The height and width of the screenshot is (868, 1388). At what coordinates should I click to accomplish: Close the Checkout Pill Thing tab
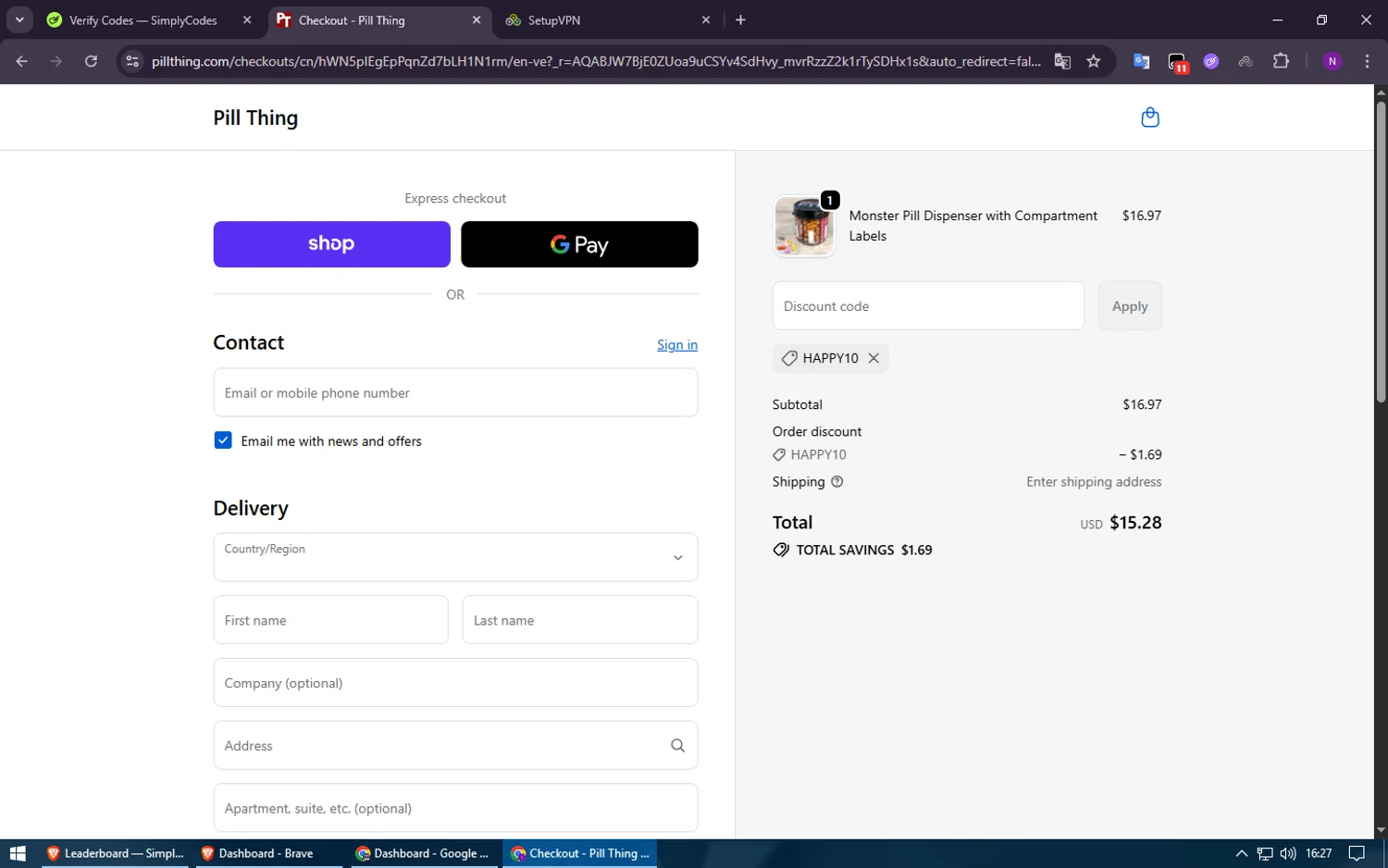(x=477, y=19)
